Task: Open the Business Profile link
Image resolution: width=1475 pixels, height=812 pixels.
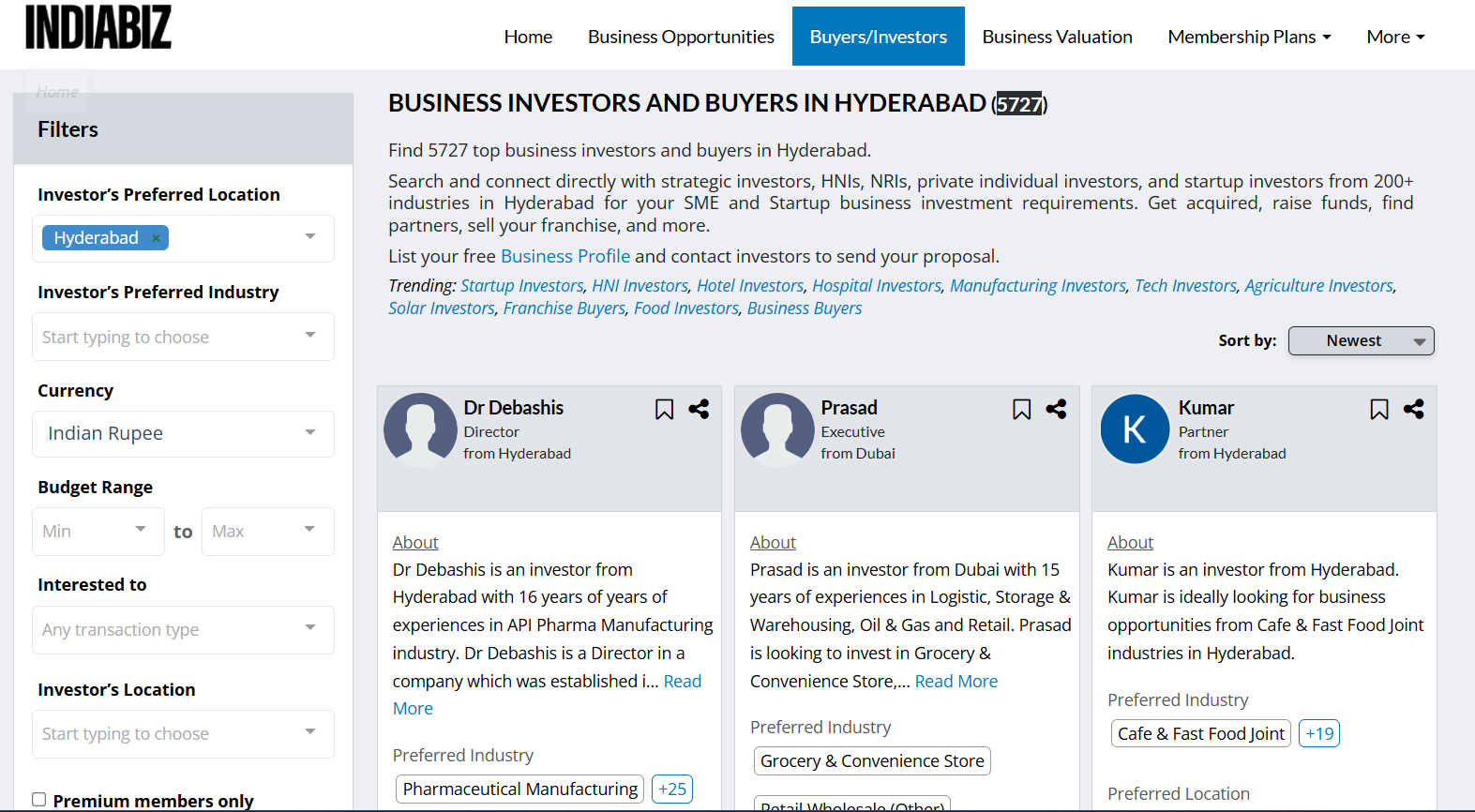Action: coord(564,256)
